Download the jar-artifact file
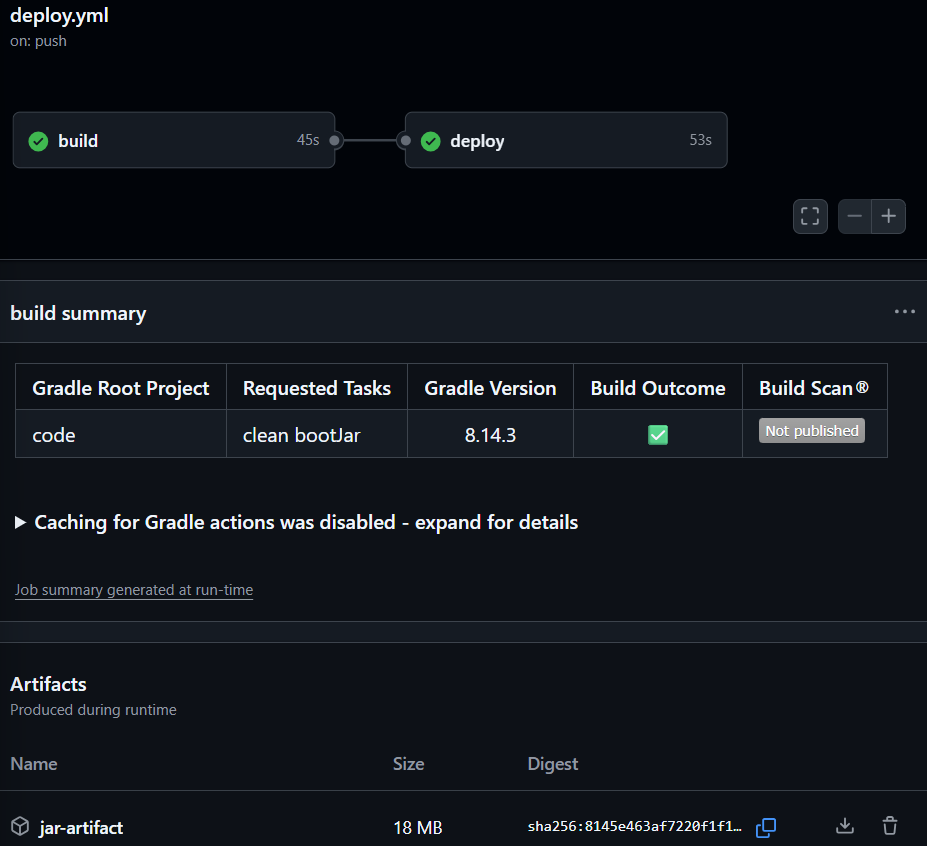927x846 pixels. coord(845,826)
